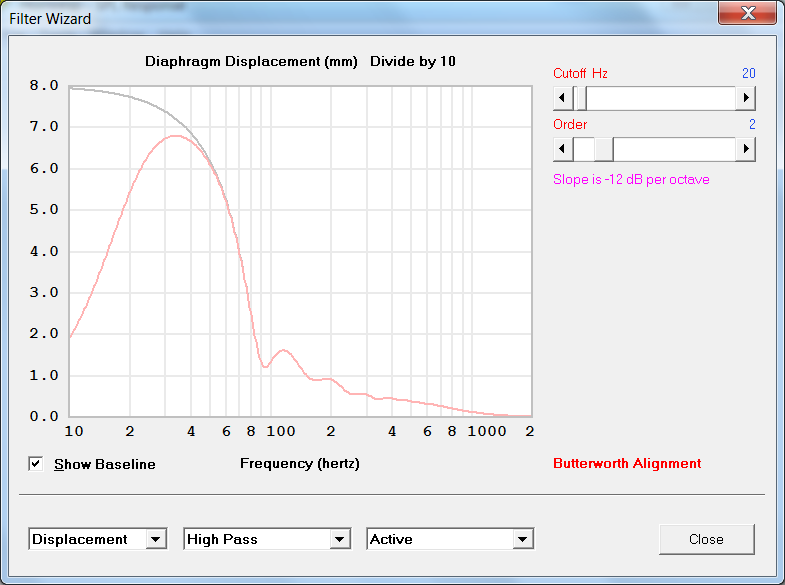Click the 'Frequency (hertz)' axis label

(300, 463)
